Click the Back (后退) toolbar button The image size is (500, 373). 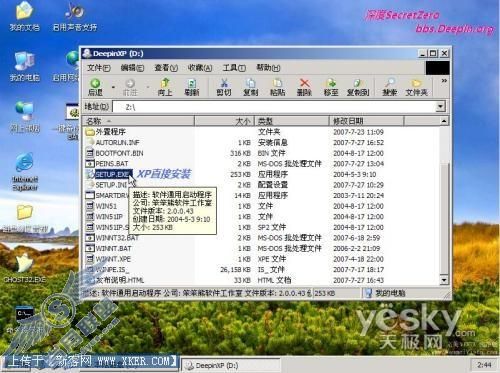click(95, 87)
